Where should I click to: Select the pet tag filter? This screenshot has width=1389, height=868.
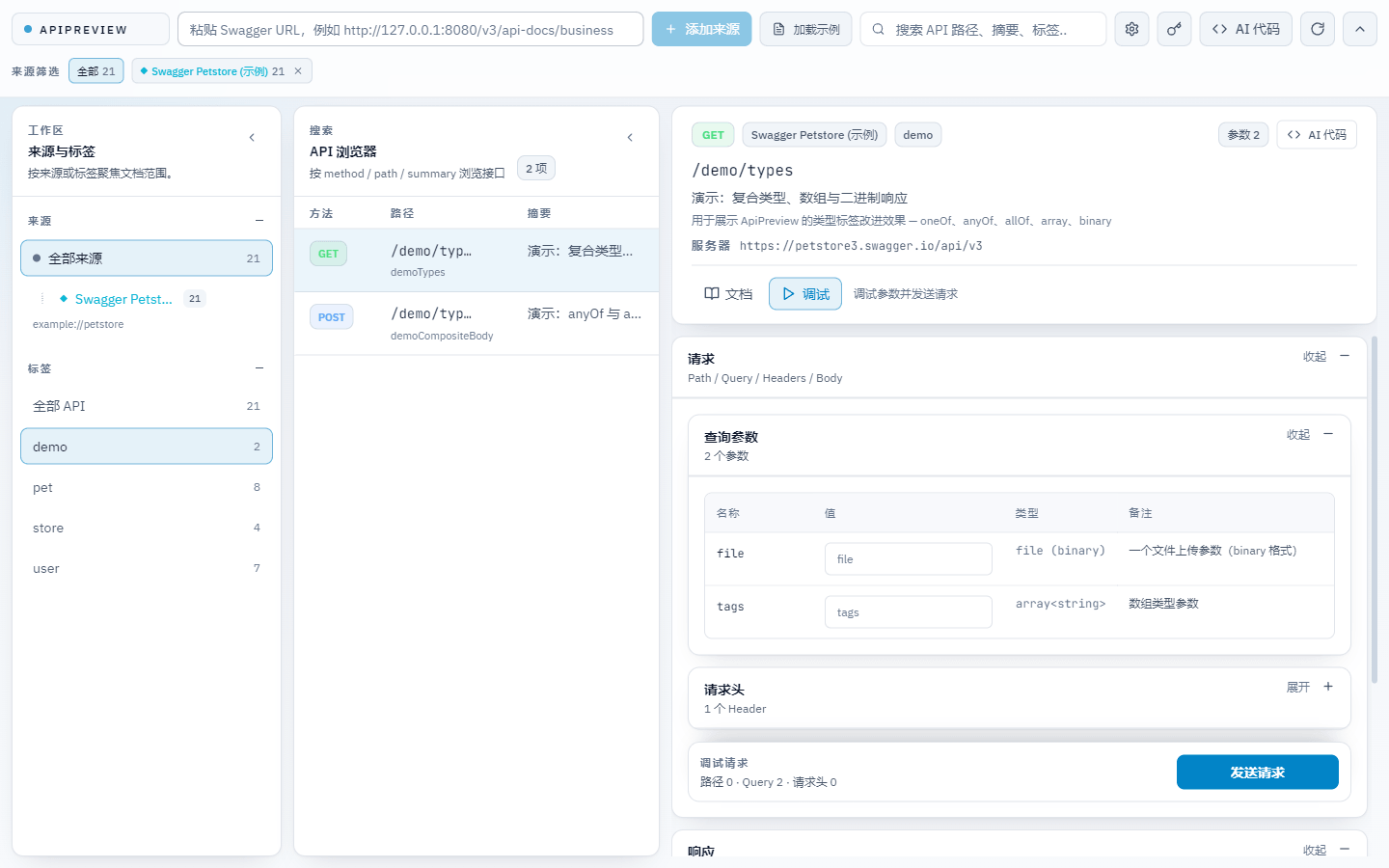(147, 487)
